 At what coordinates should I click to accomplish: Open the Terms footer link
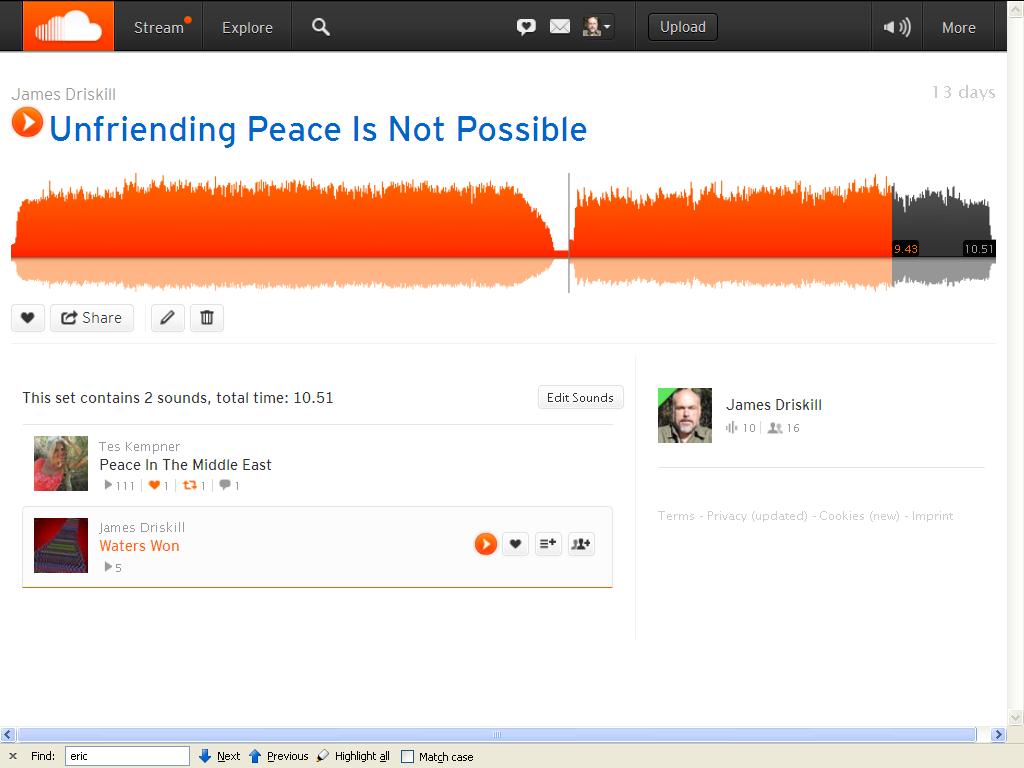(676, 516)
